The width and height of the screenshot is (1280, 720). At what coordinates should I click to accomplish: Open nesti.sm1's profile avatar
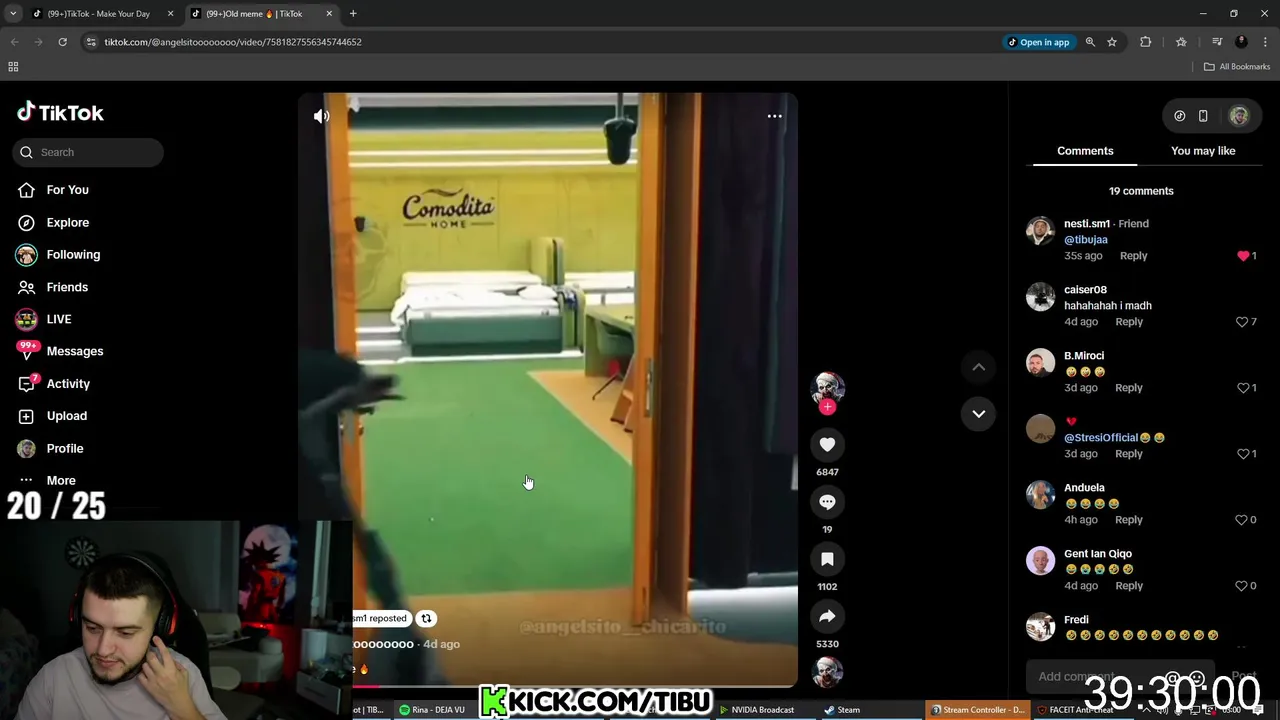click(x=1040, y=231)
